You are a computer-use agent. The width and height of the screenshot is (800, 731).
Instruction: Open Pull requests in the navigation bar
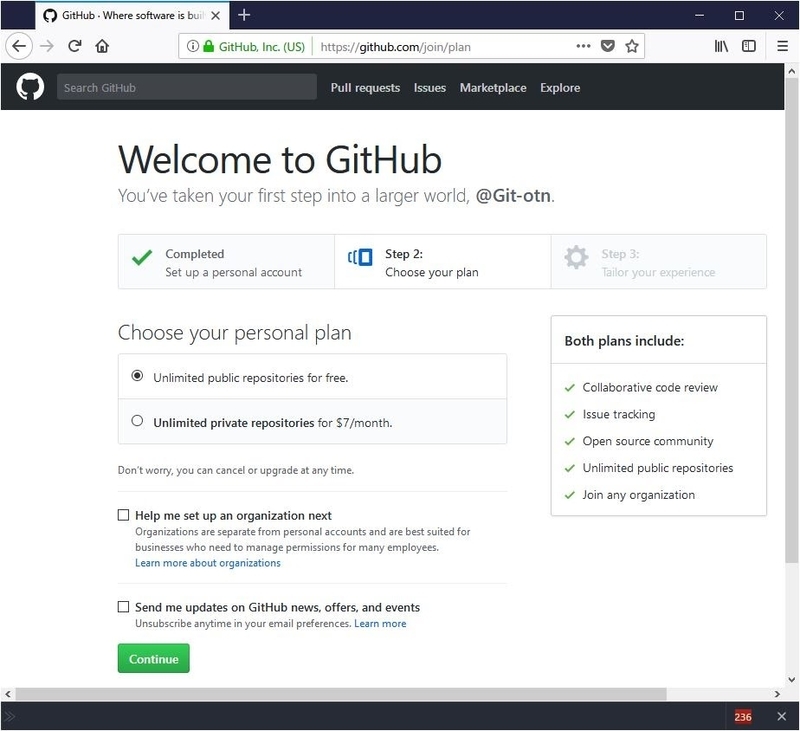click(365, 88)
